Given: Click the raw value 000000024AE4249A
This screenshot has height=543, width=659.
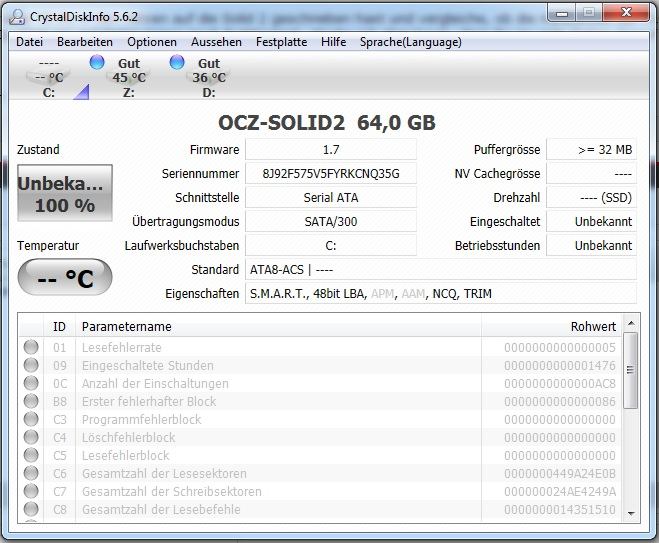Looking at the screenshot, I should pos(560,492).
